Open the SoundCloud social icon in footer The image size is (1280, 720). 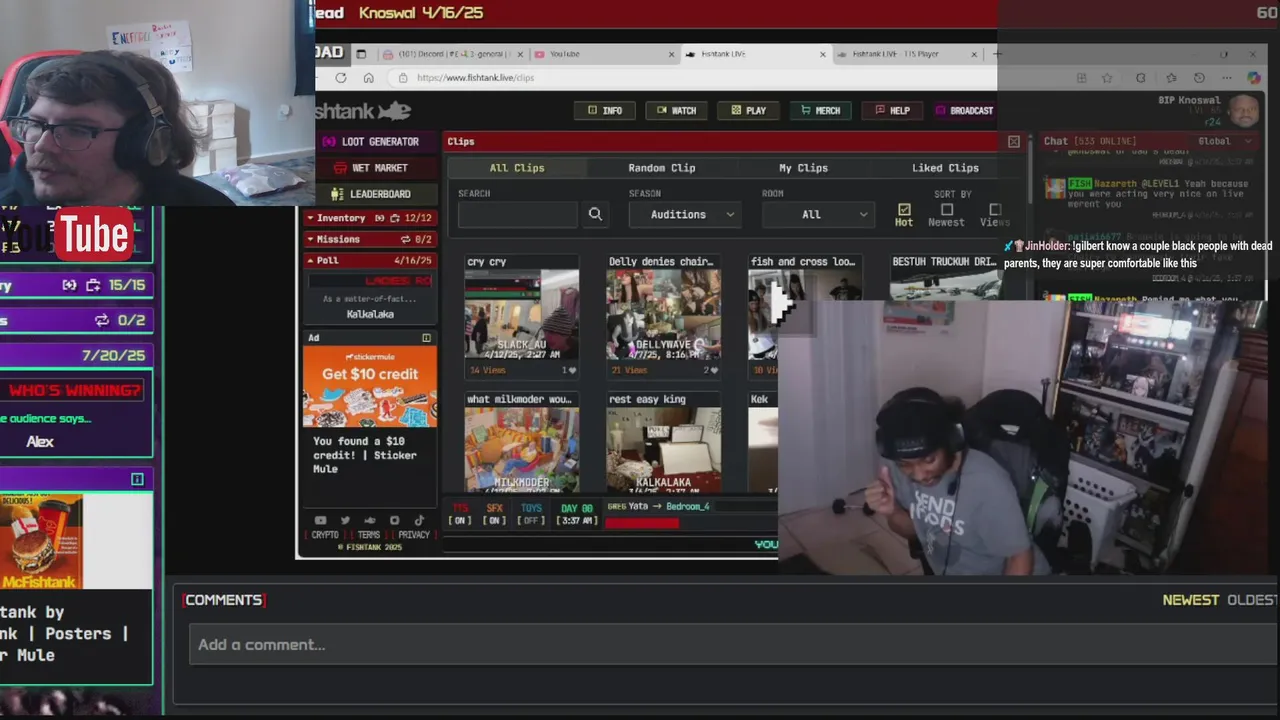click(370, 520)
